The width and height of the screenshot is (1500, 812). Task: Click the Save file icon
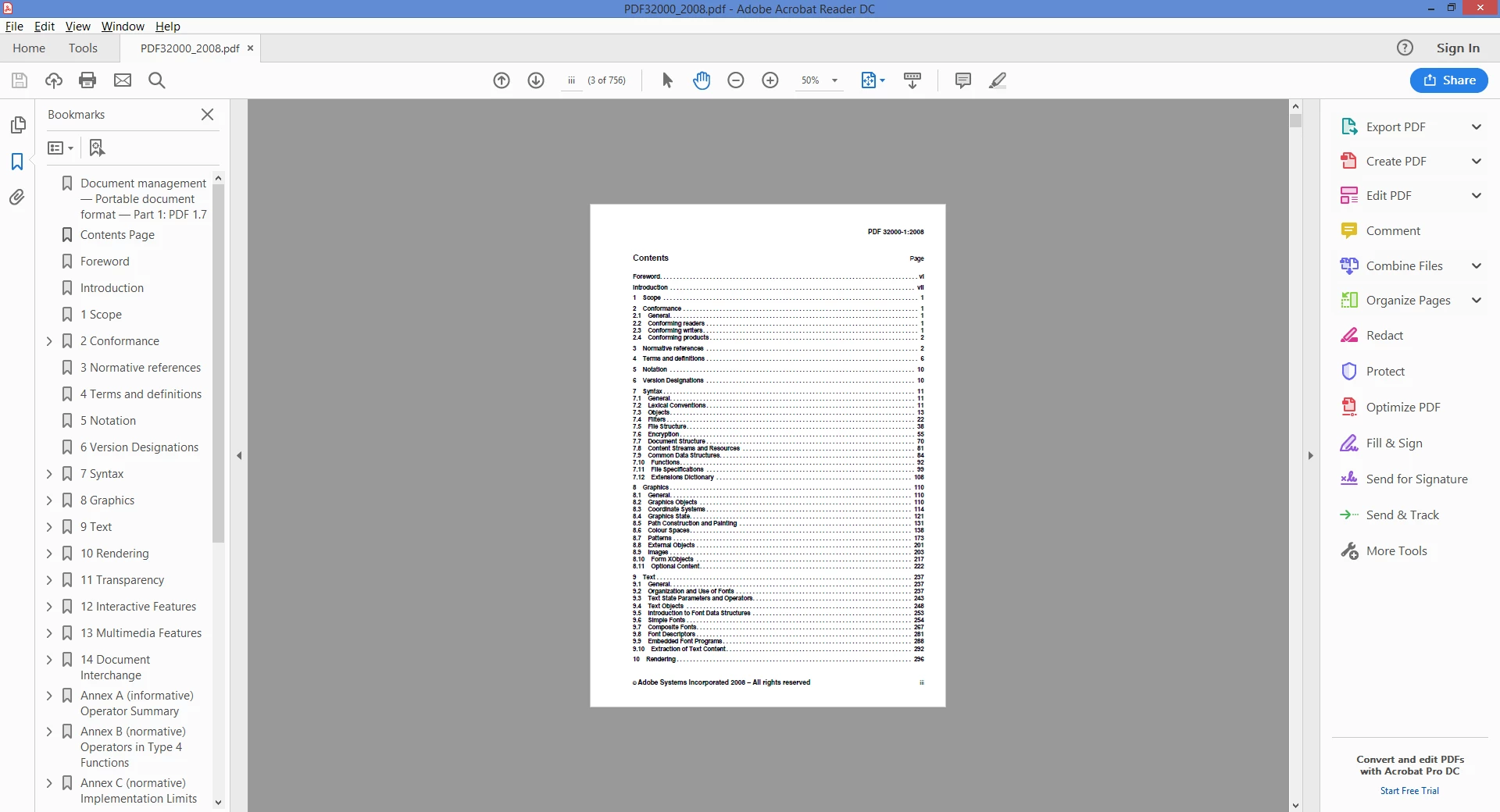pos(20,80)
